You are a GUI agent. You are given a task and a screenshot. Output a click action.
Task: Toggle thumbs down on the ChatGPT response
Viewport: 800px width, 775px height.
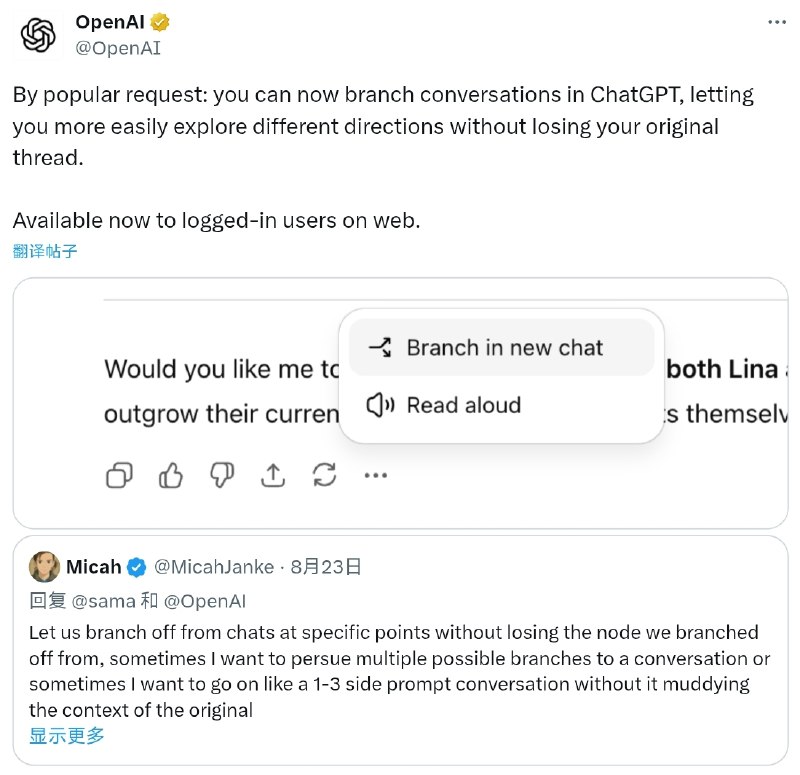[x=222, y=475]
